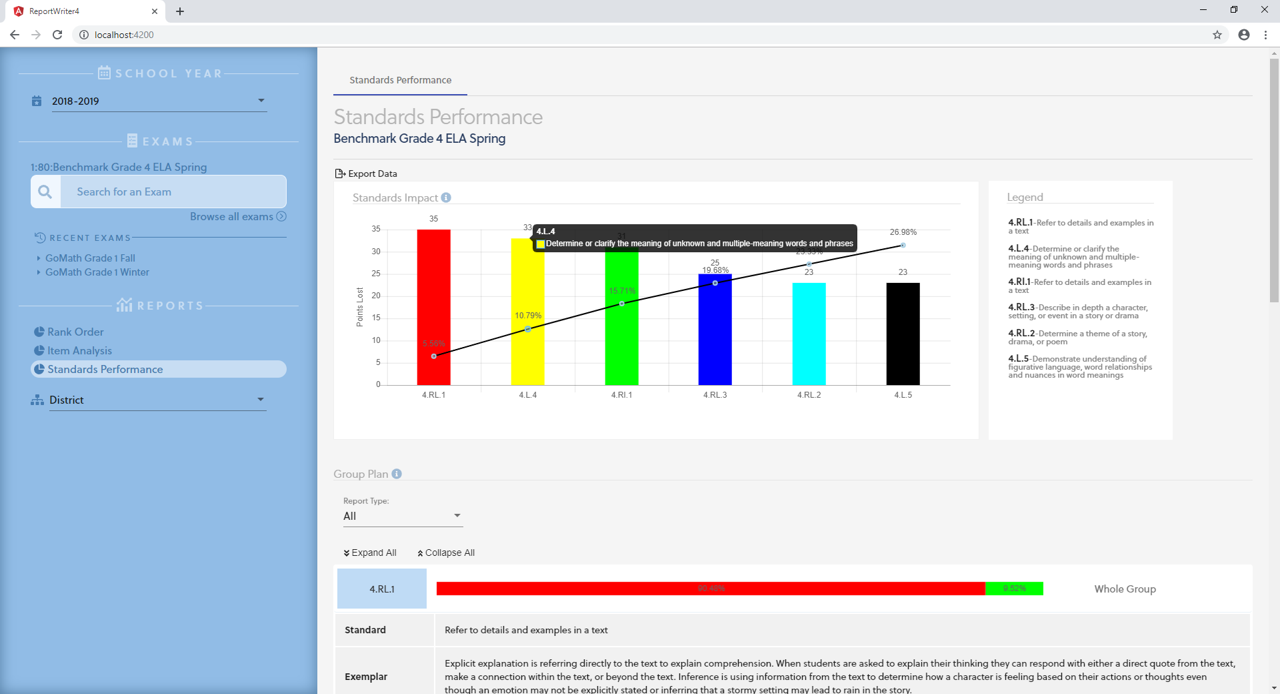The width and height of the screenshot is (1280, 694).
Task: Click the pie chart icon beside Rank Order
Action: click(x=39, y=332)
